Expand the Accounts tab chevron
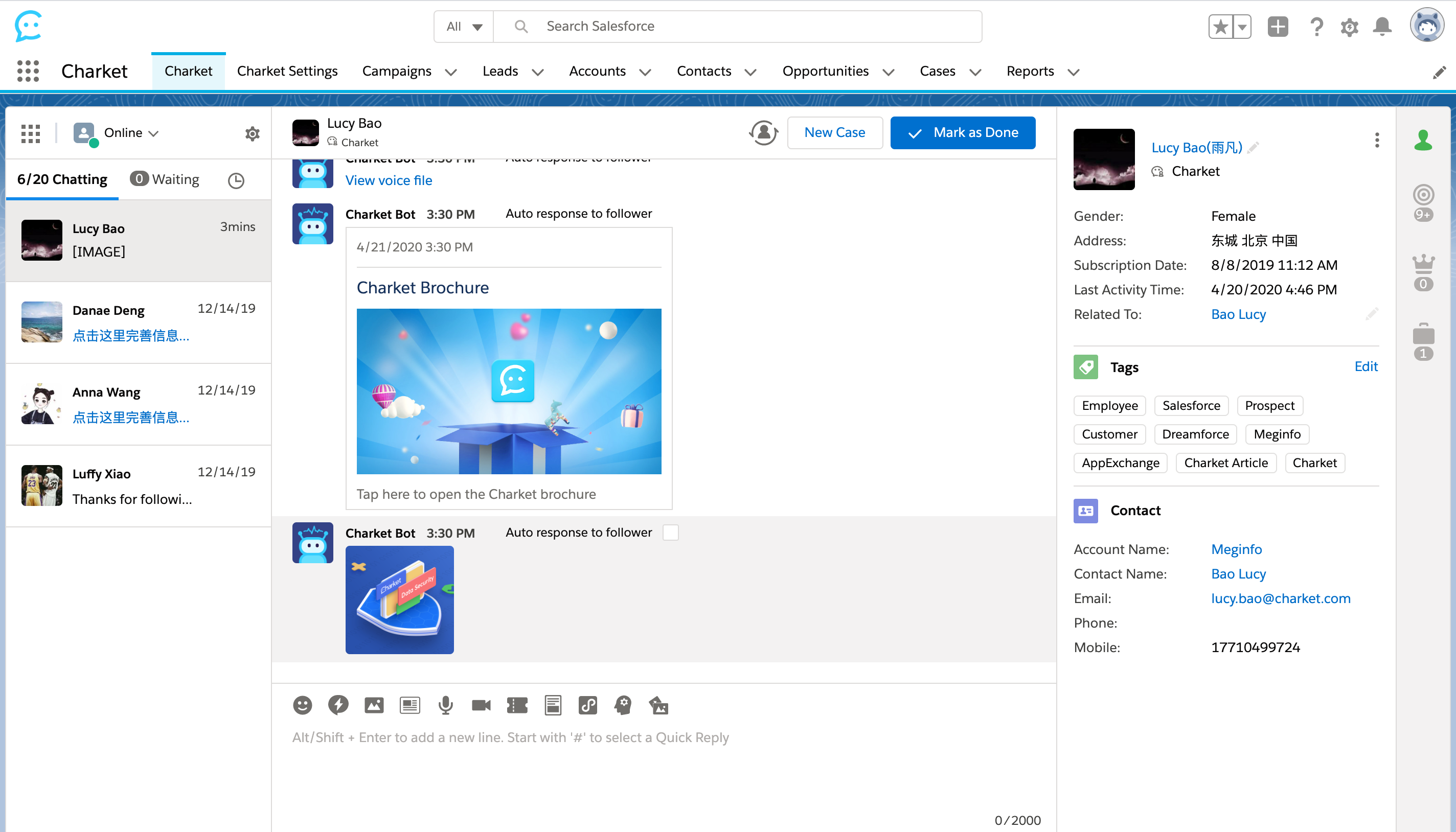1456x832 pixels. (645, 72)
